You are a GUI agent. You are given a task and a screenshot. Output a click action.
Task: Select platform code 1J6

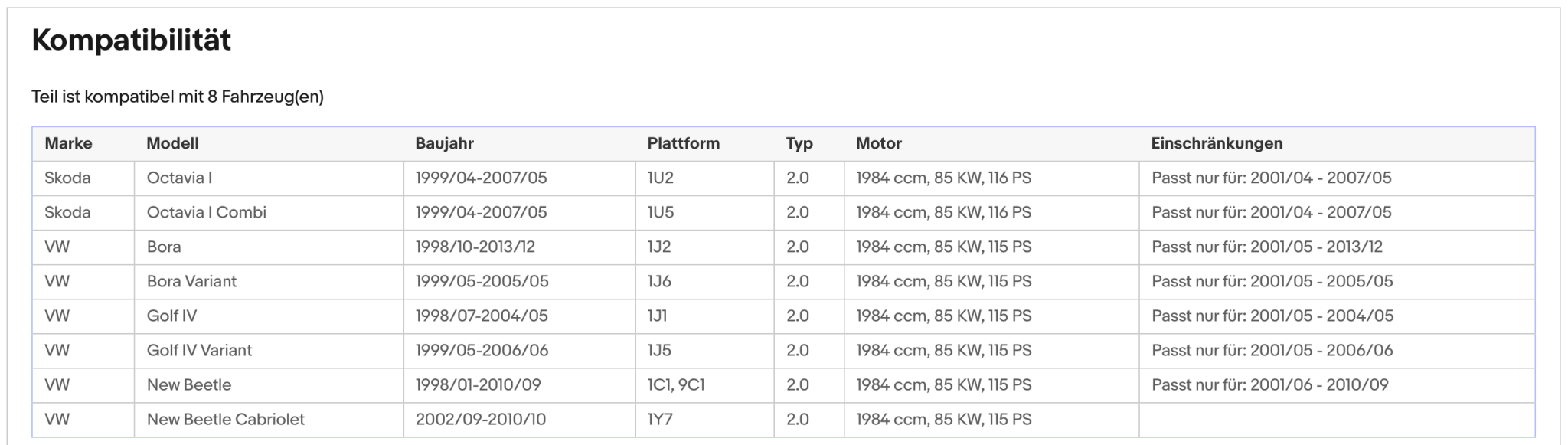(x=659, y=281)
